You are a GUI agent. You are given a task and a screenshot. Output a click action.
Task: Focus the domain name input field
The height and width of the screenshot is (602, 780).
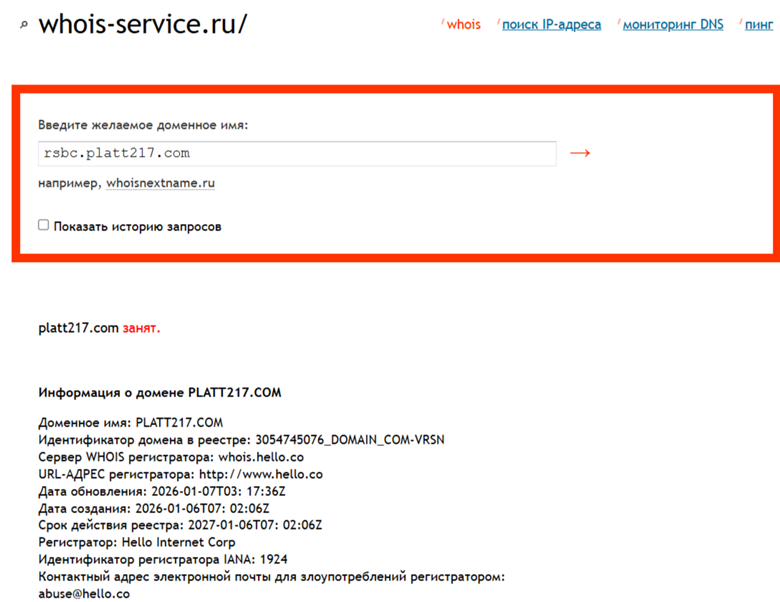coord(296,153)
